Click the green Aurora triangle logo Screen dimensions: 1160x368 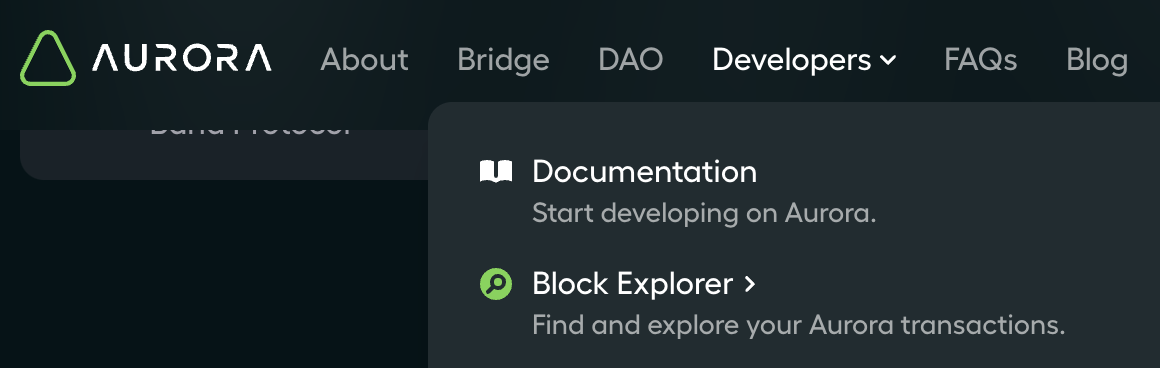48,58
